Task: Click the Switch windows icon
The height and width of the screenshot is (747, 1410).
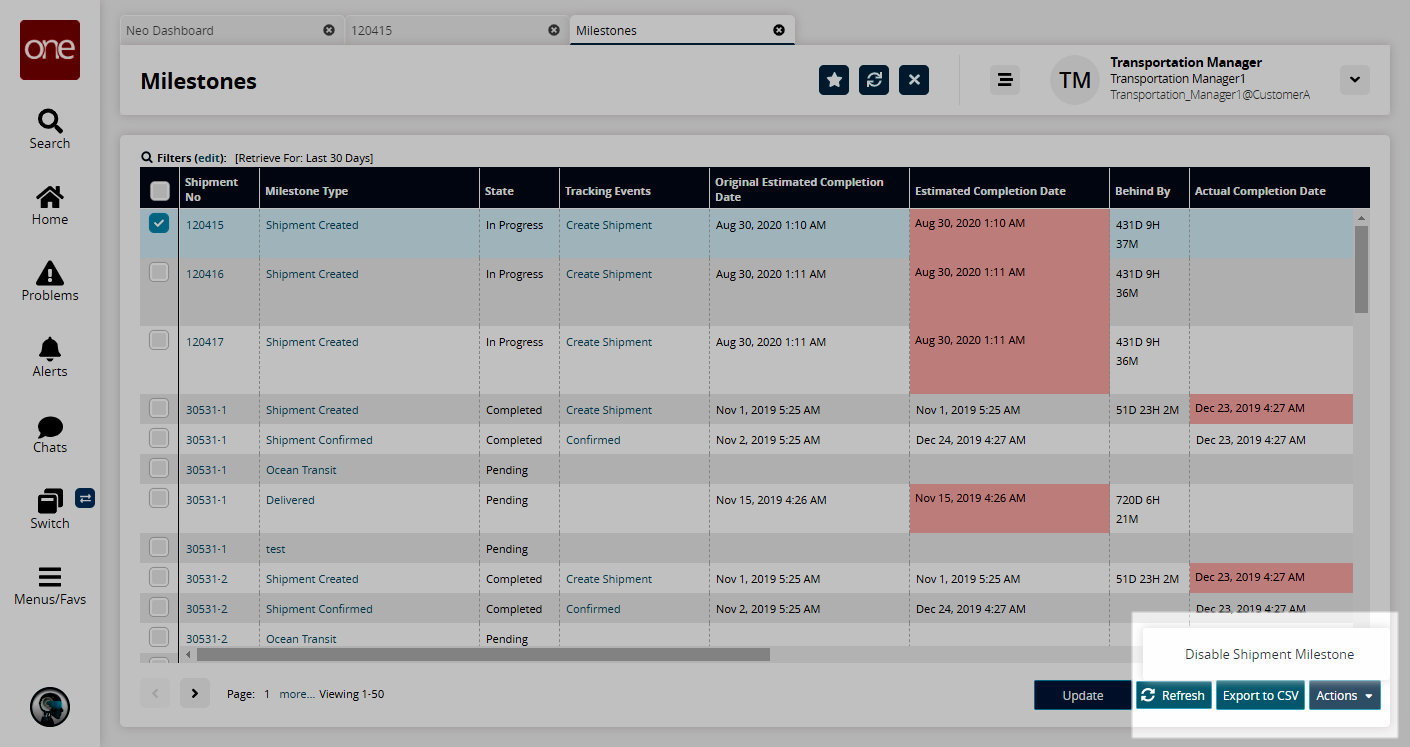Action: (x=50, y=500)
